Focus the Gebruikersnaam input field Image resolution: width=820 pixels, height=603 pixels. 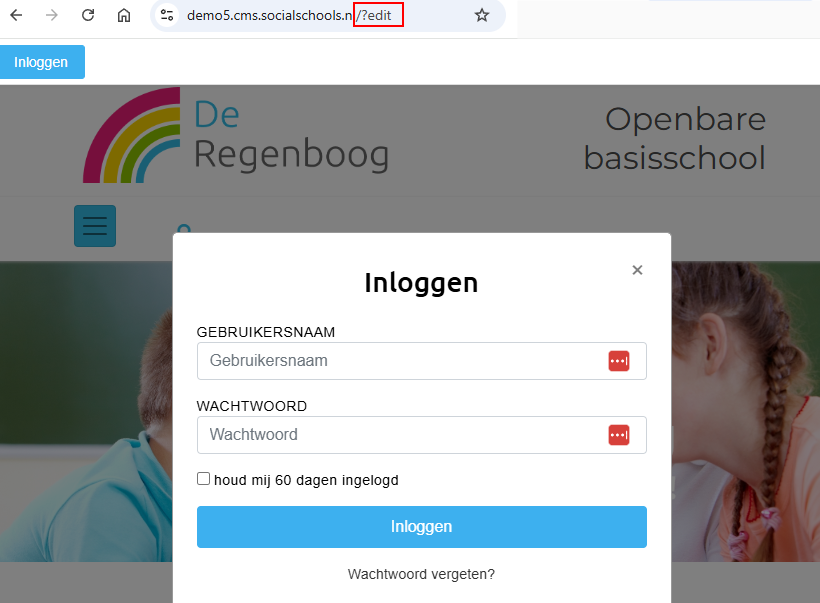tap(422, 361)
